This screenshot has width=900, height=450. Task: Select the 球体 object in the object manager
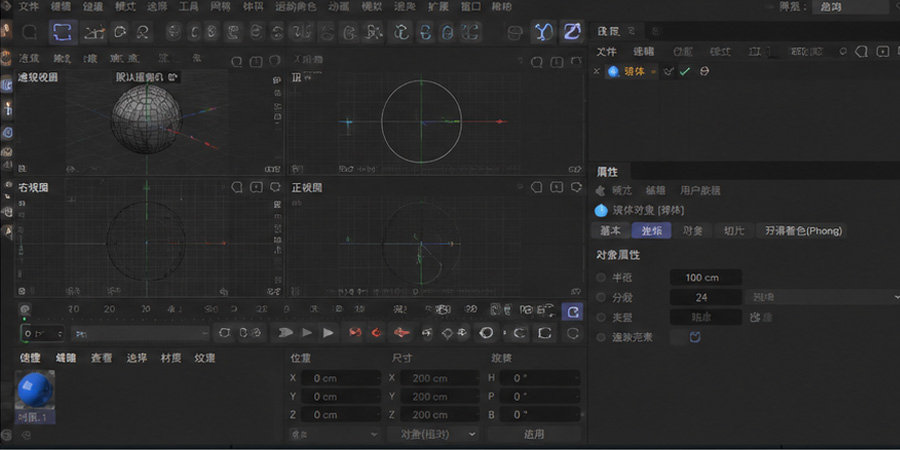[634, 71]
